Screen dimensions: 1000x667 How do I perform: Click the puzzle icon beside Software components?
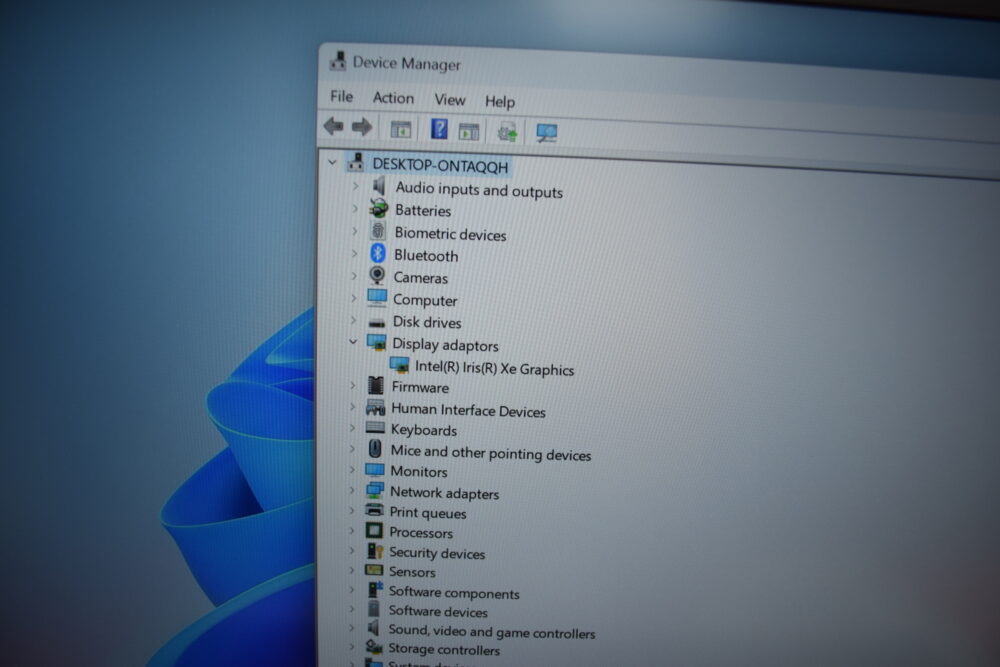375,590
